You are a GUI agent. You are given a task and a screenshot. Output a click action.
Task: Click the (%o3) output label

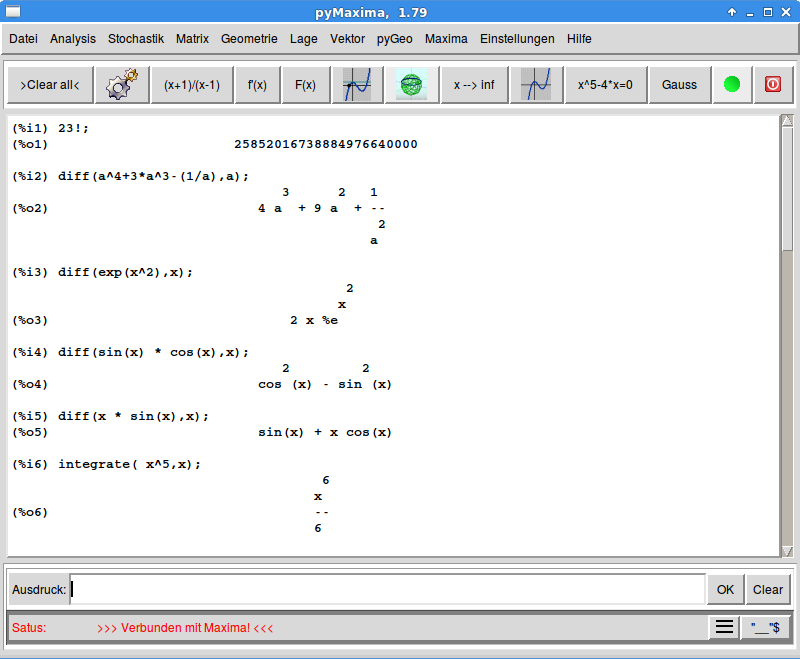30,320
